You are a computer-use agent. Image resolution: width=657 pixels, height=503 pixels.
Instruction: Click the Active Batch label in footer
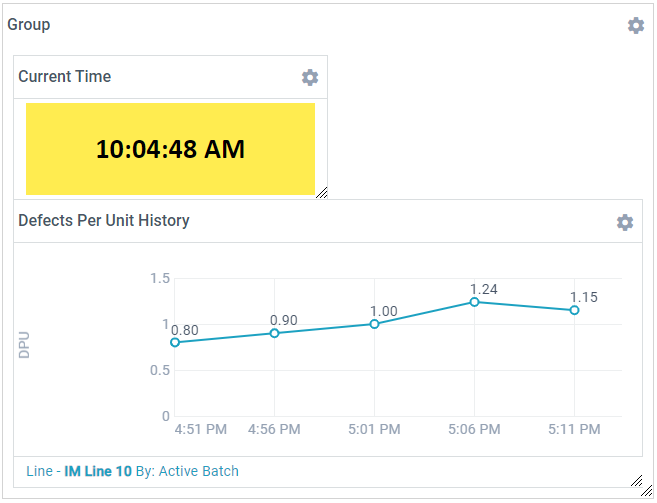tap(198, 471)
